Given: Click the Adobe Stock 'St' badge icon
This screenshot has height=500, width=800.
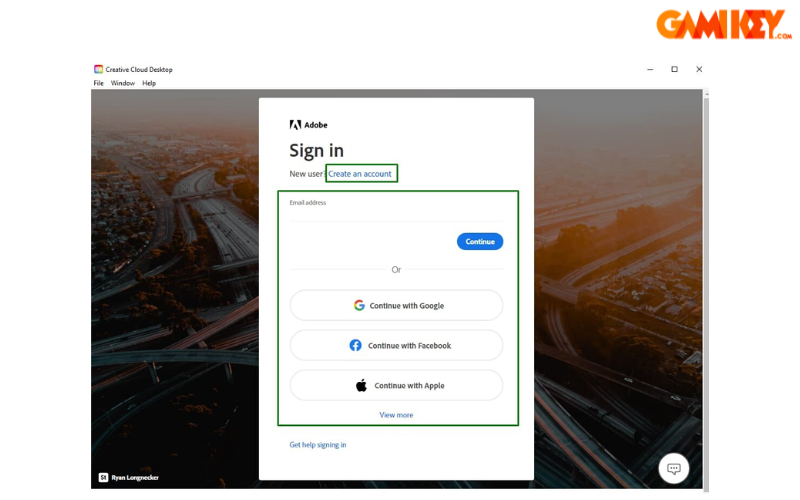Looking at the screenshot, I should [102, 476].
